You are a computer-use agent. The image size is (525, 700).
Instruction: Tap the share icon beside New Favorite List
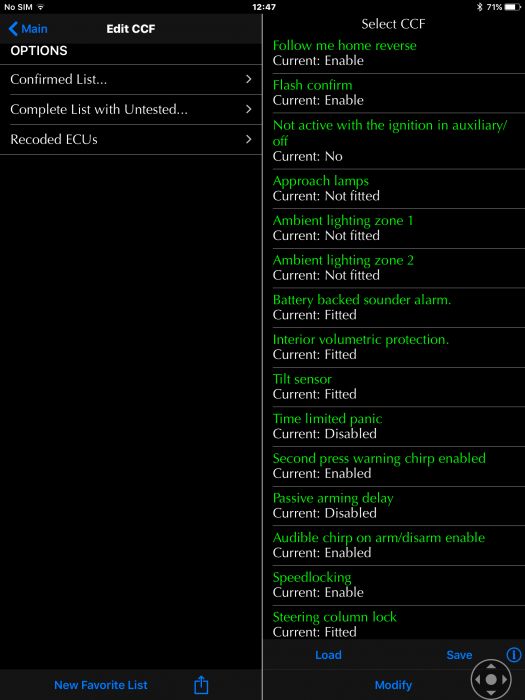[201, 684]
